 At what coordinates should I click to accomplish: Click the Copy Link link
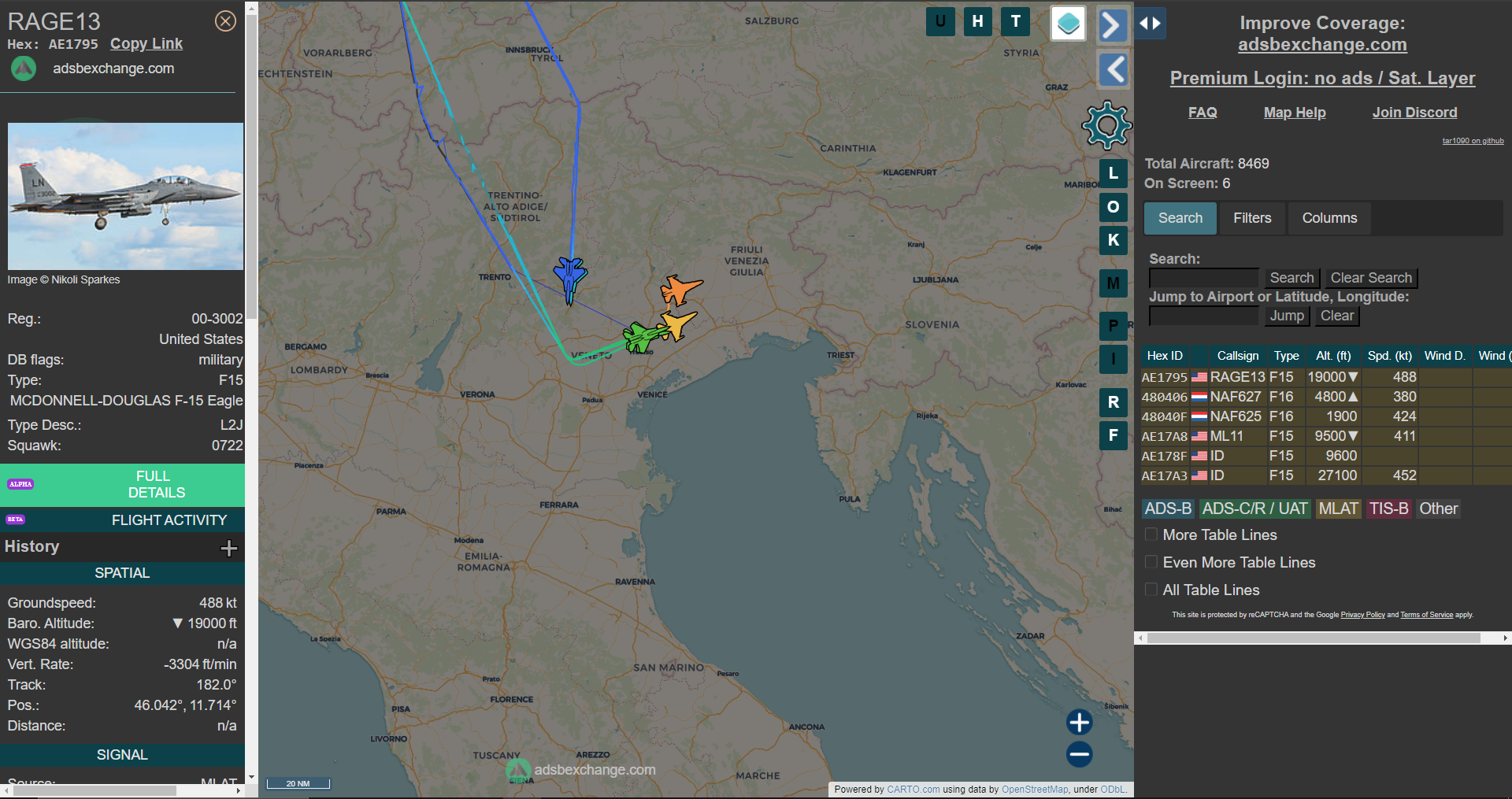tap(146, 44)
